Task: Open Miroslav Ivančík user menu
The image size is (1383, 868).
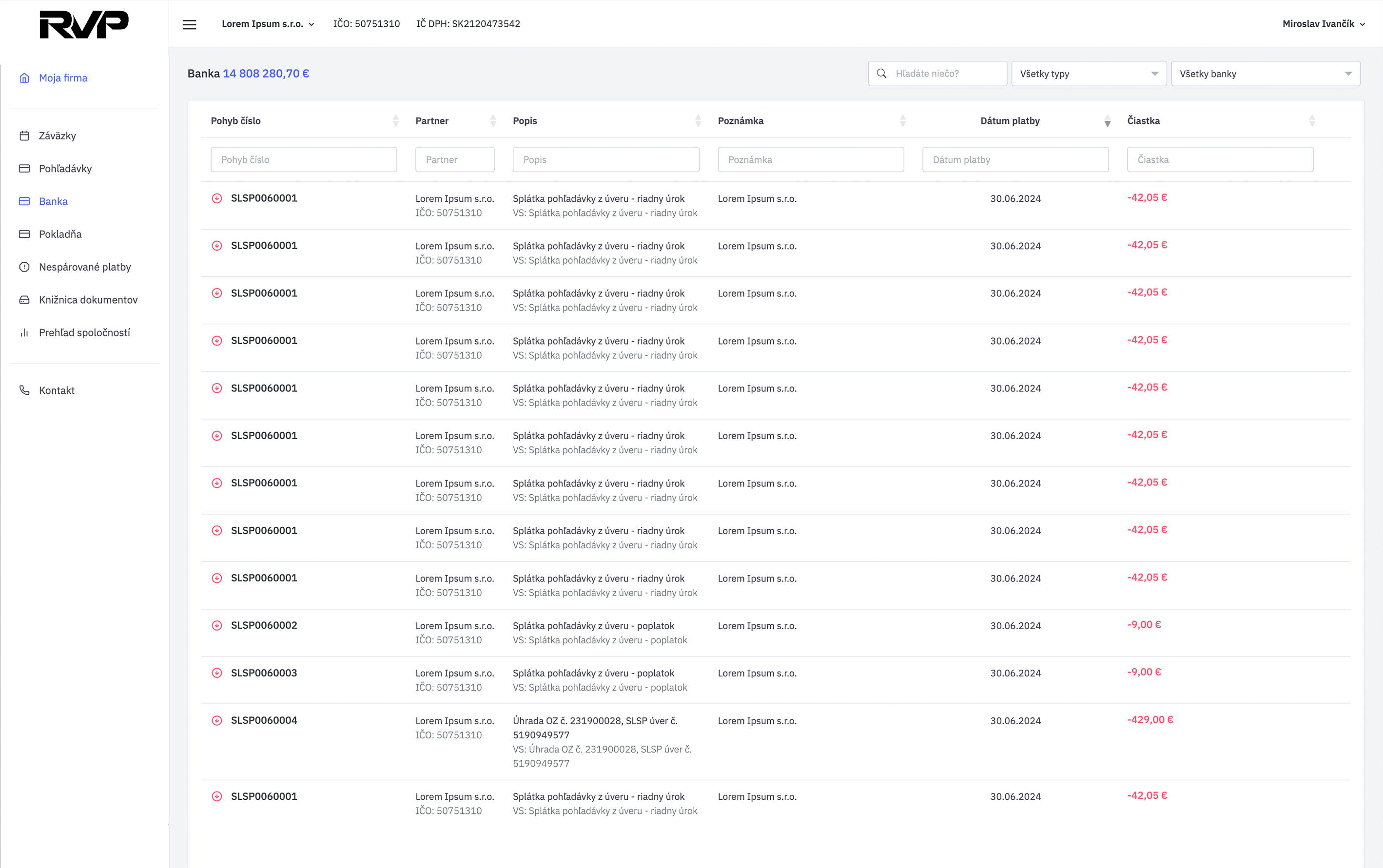Action: [1324, 24]
